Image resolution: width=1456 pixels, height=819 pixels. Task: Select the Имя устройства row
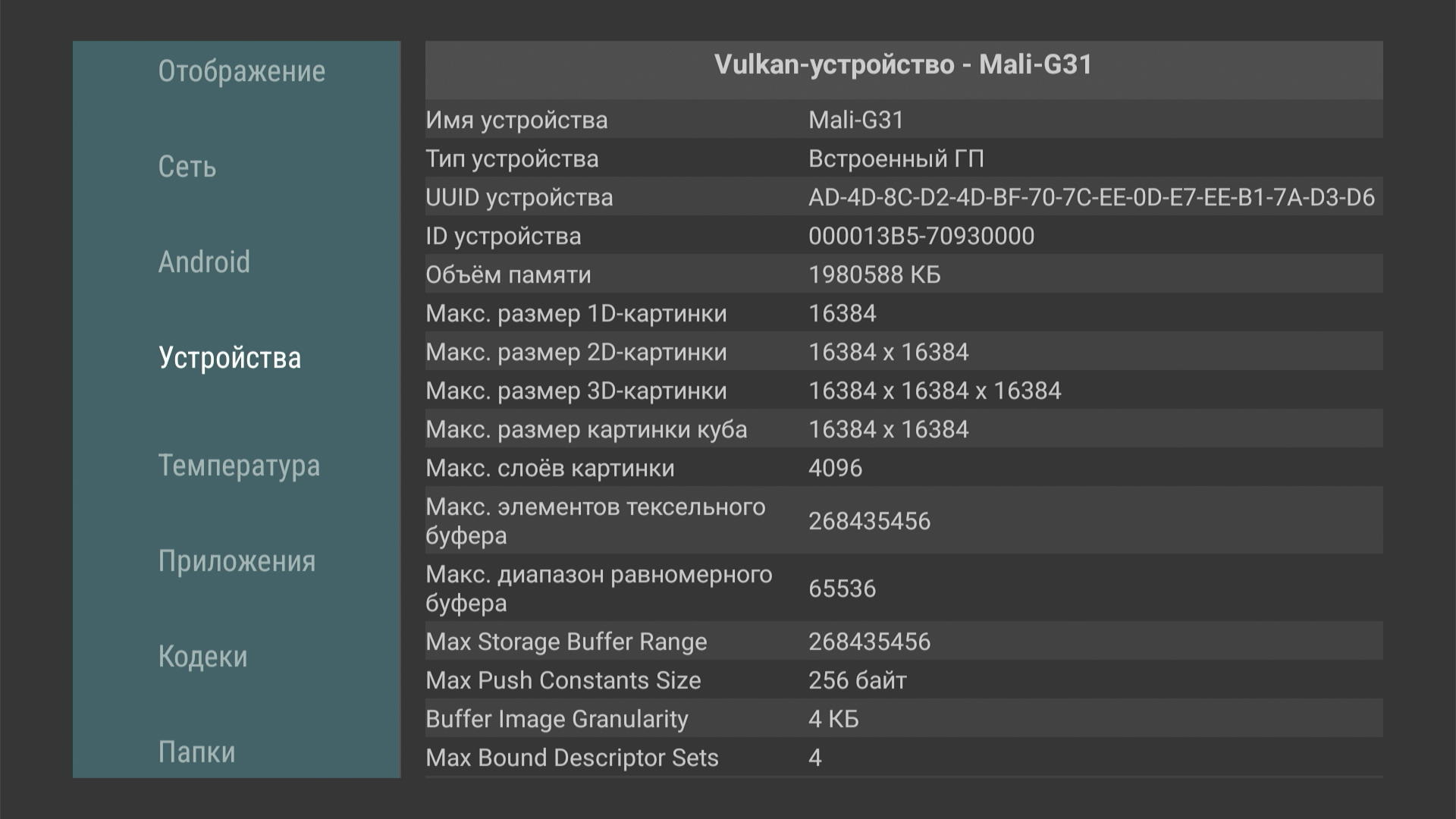click(x=903, y=120)
